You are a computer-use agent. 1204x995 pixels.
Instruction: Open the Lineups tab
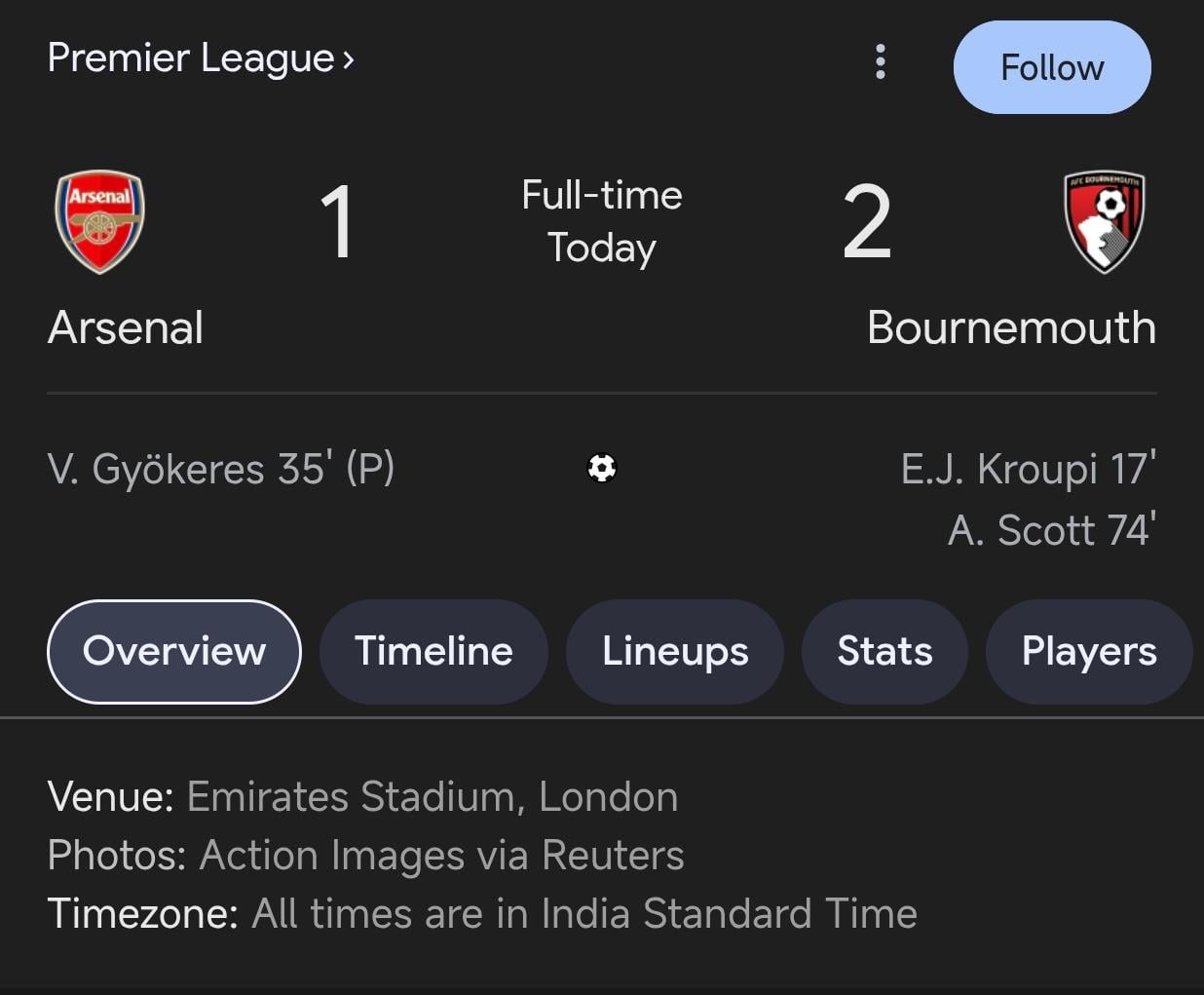click(x=675, y=651)
